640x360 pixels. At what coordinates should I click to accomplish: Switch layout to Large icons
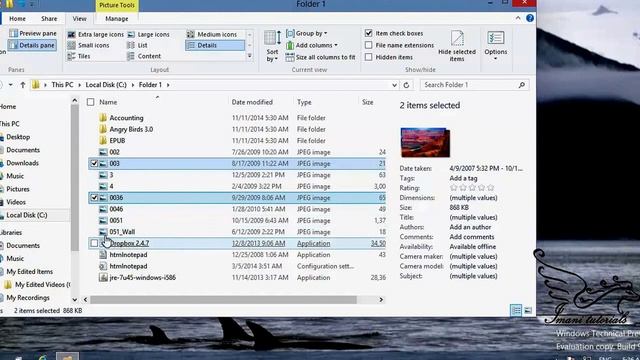(x=149, y=34)
